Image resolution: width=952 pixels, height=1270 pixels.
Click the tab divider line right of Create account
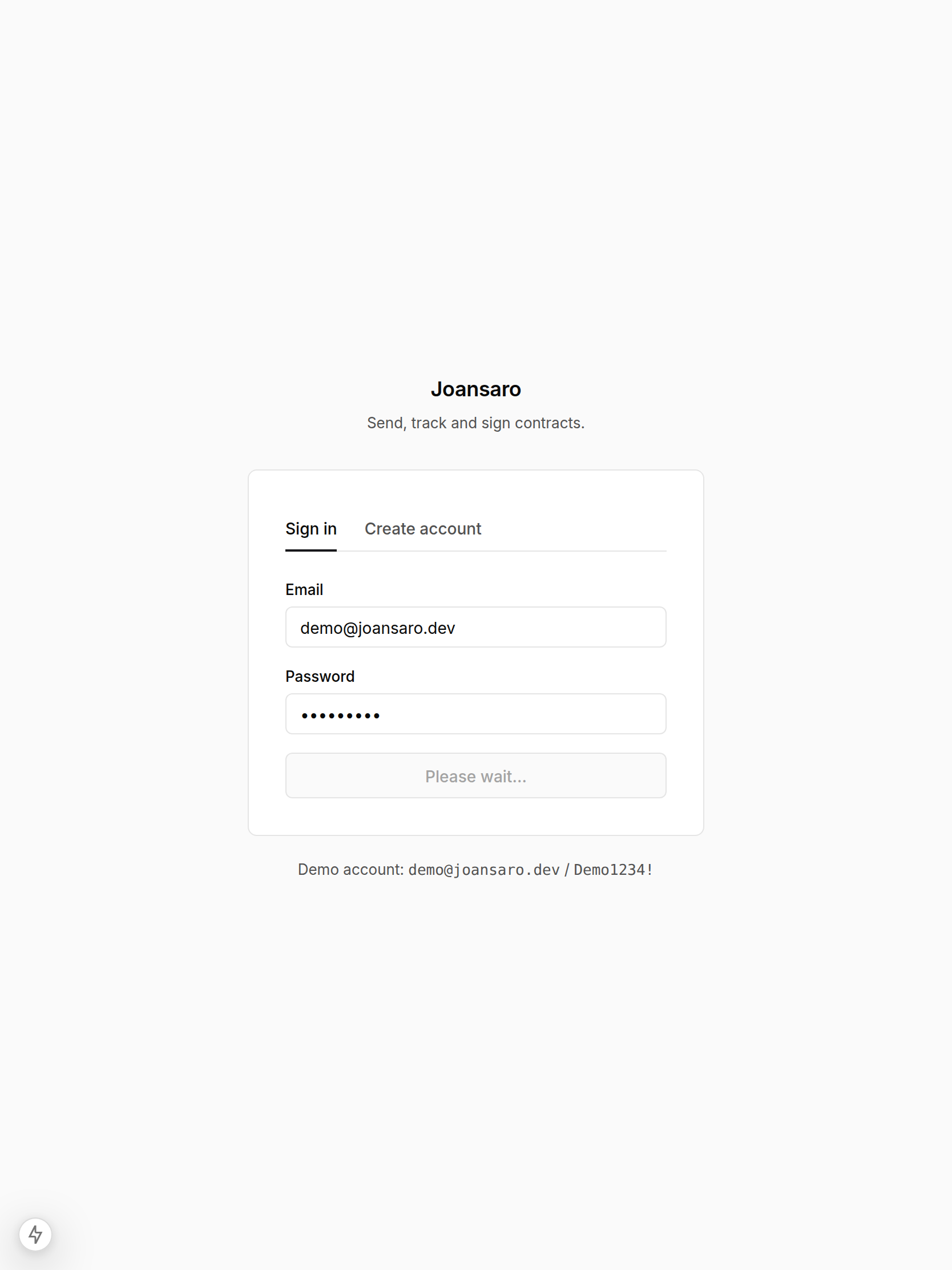click(x=574, y=551)
